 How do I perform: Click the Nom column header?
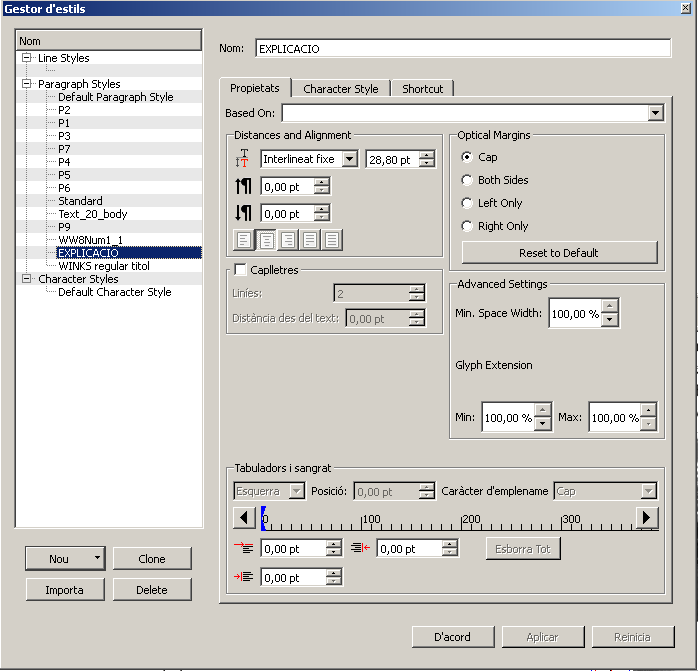pos(109,41)
